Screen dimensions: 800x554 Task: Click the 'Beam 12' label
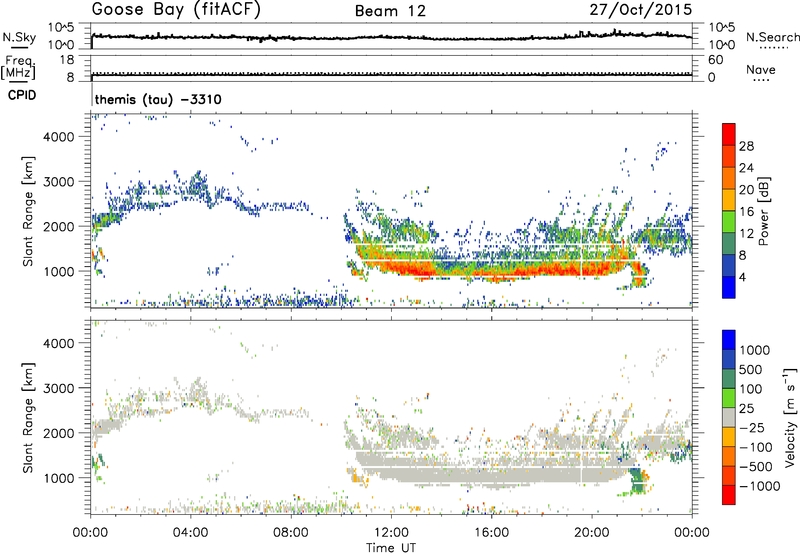pos(390,11)
